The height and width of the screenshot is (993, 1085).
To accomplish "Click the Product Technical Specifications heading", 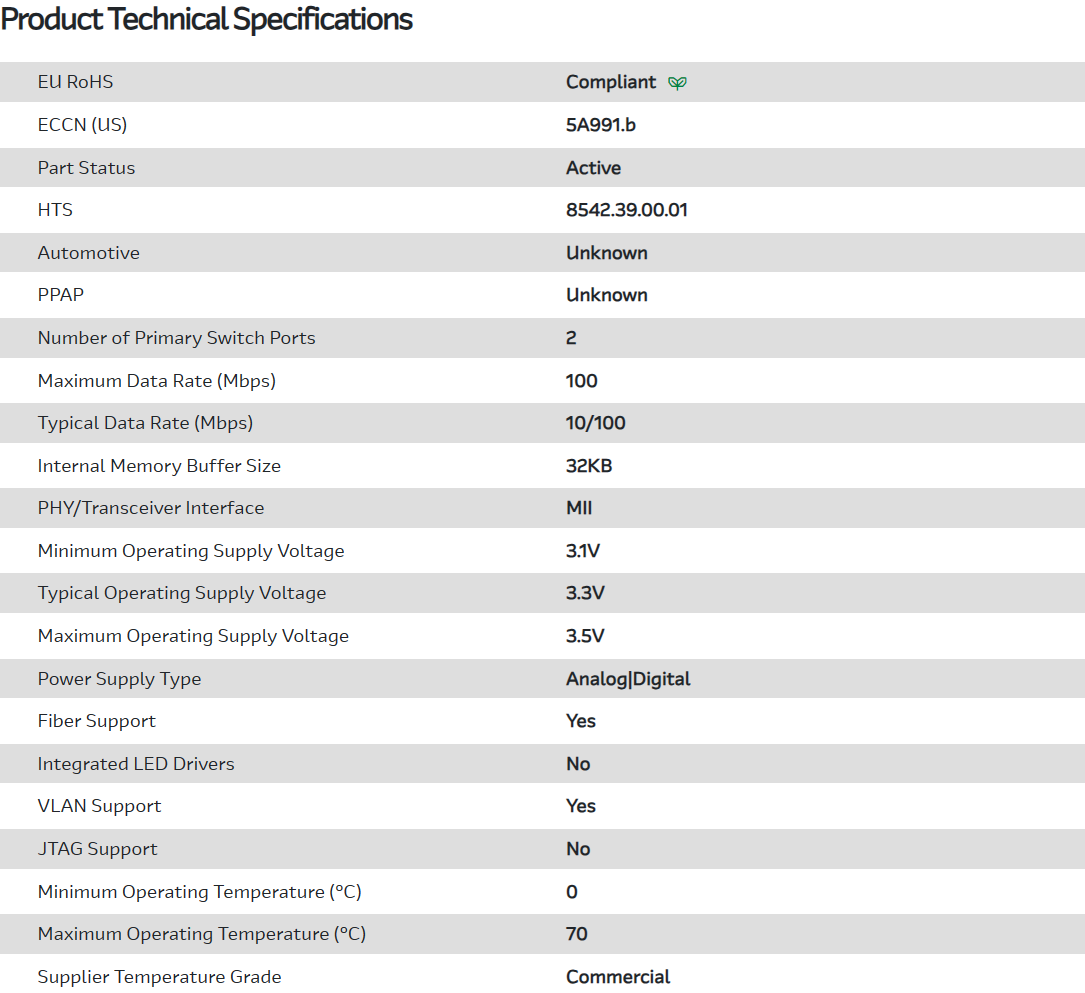I will (207, 20).
